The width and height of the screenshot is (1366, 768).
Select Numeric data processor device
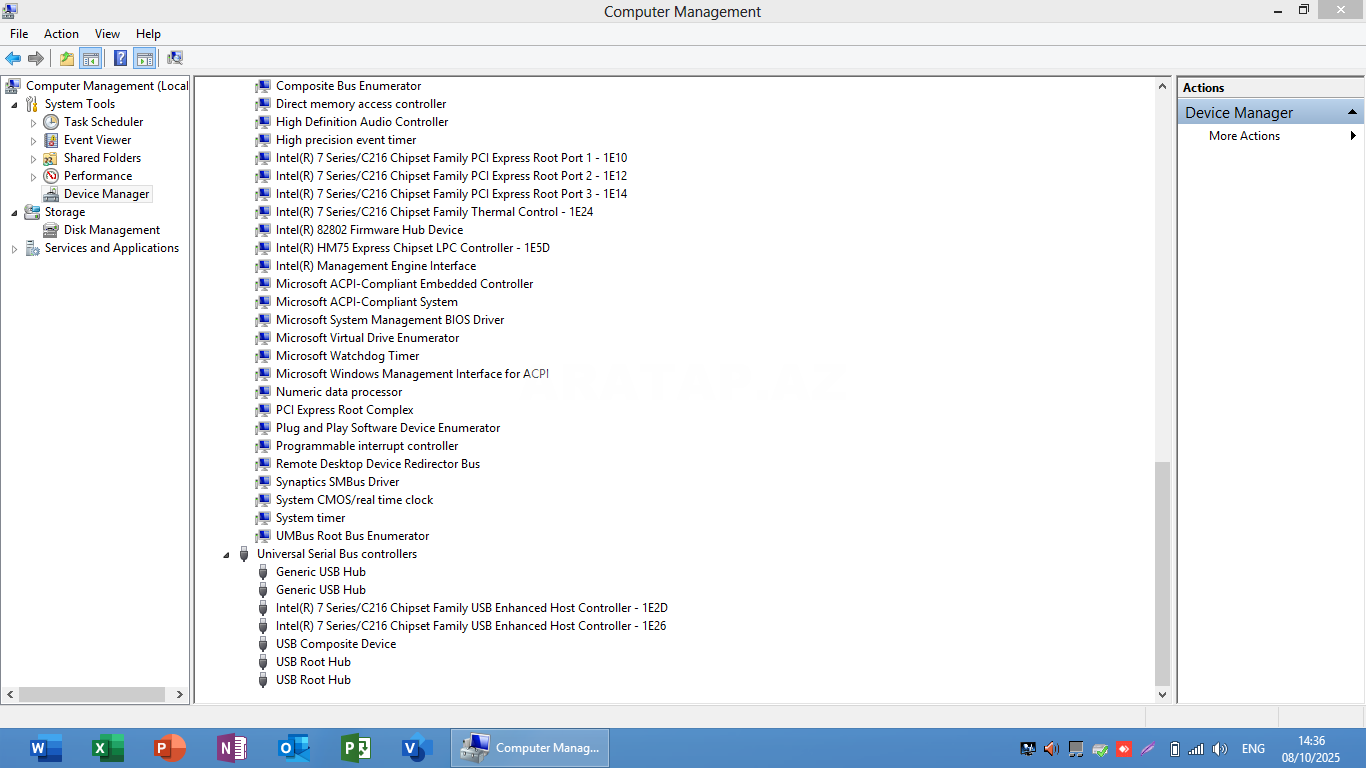pos(339,392)
